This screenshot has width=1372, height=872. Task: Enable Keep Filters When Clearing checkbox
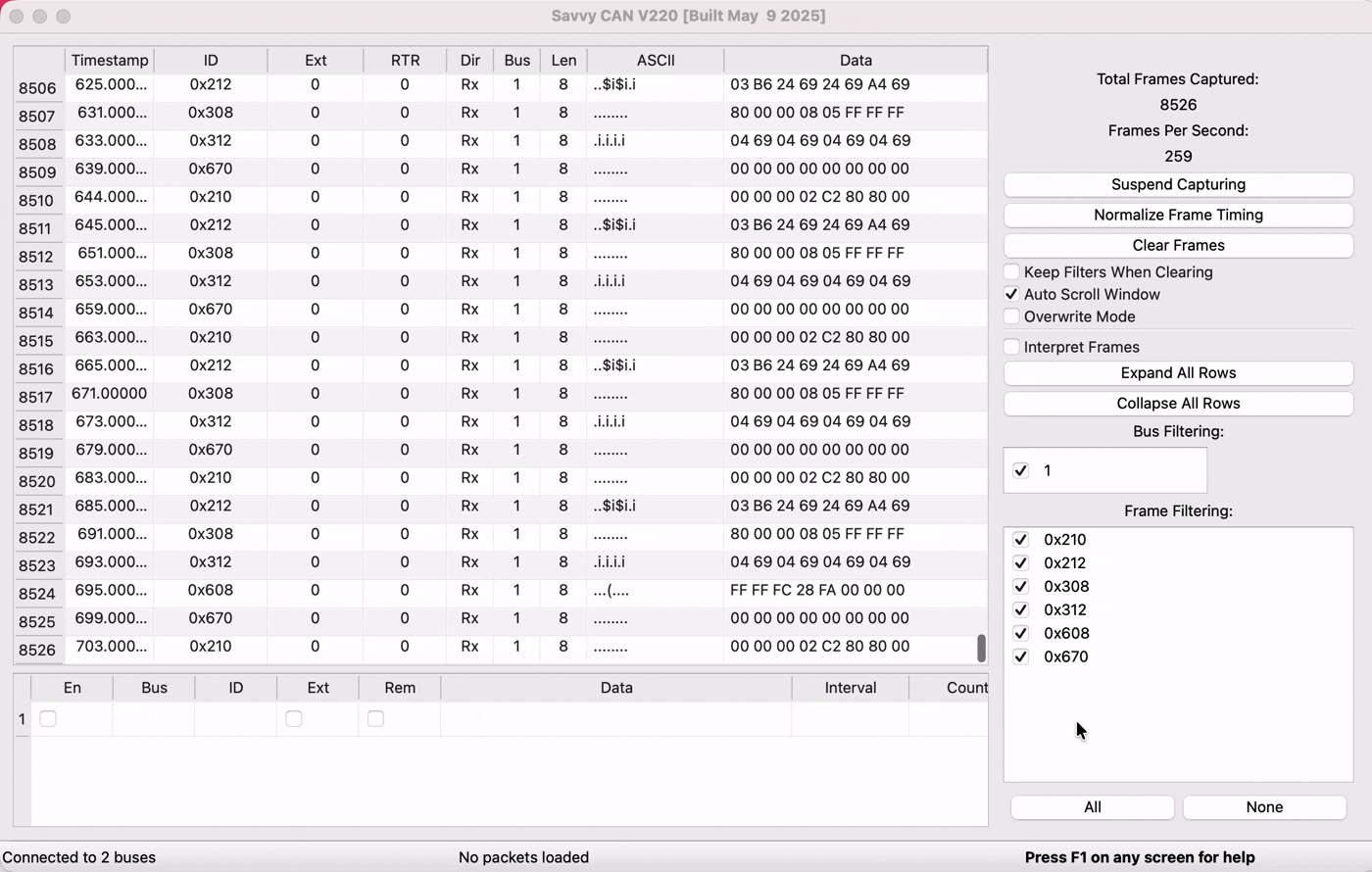coord(1011,272)
